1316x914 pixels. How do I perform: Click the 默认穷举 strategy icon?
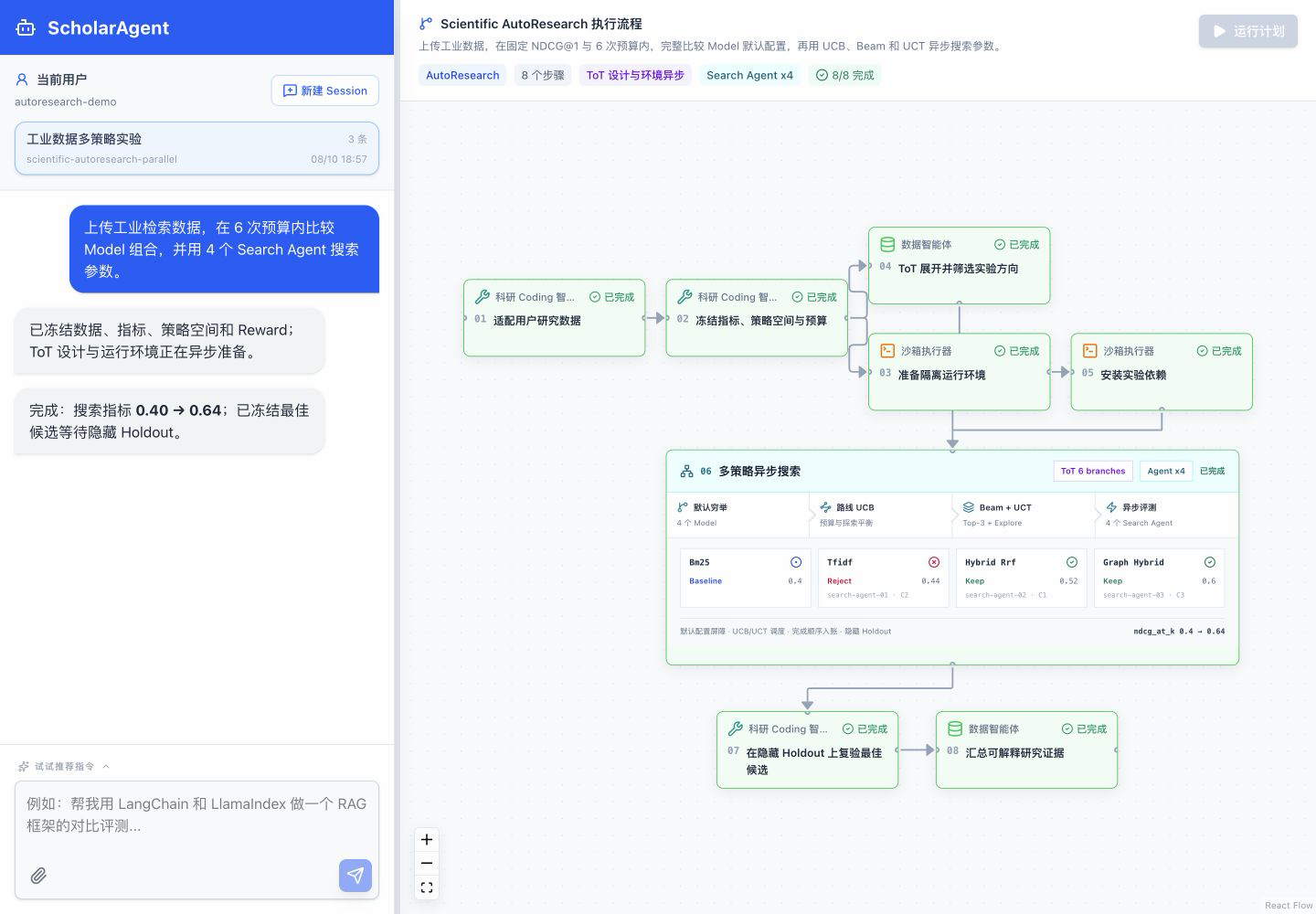click(x=683, y=507)
